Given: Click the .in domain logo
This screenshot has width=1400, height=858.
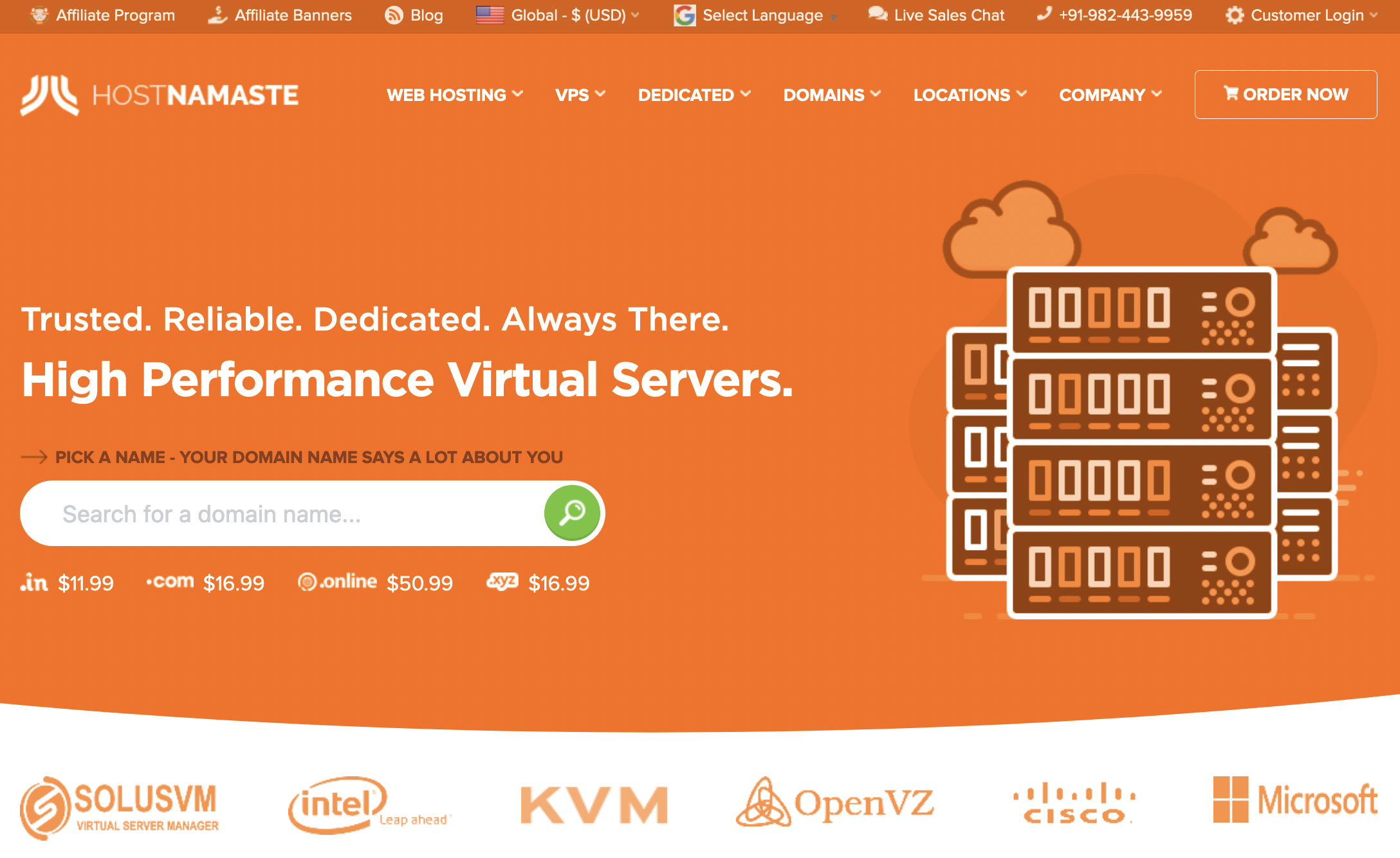Looking at the screenshot, I should click(34, 582).
